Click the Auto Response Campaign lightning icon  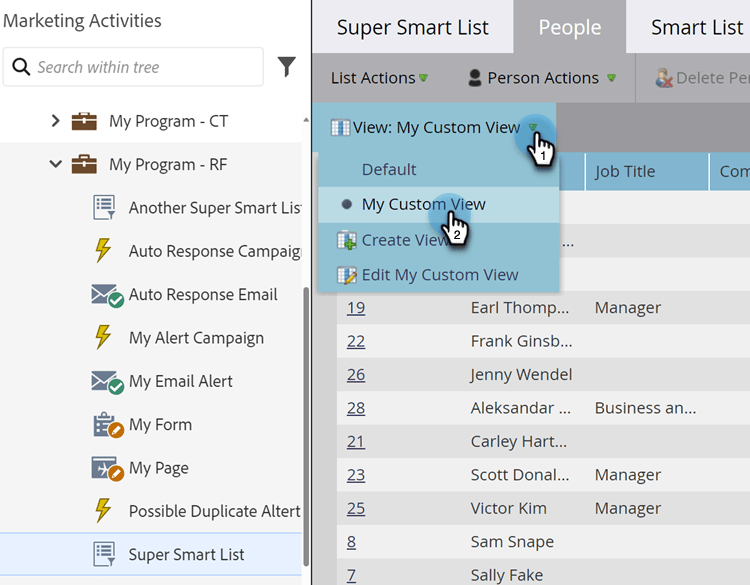102,251
